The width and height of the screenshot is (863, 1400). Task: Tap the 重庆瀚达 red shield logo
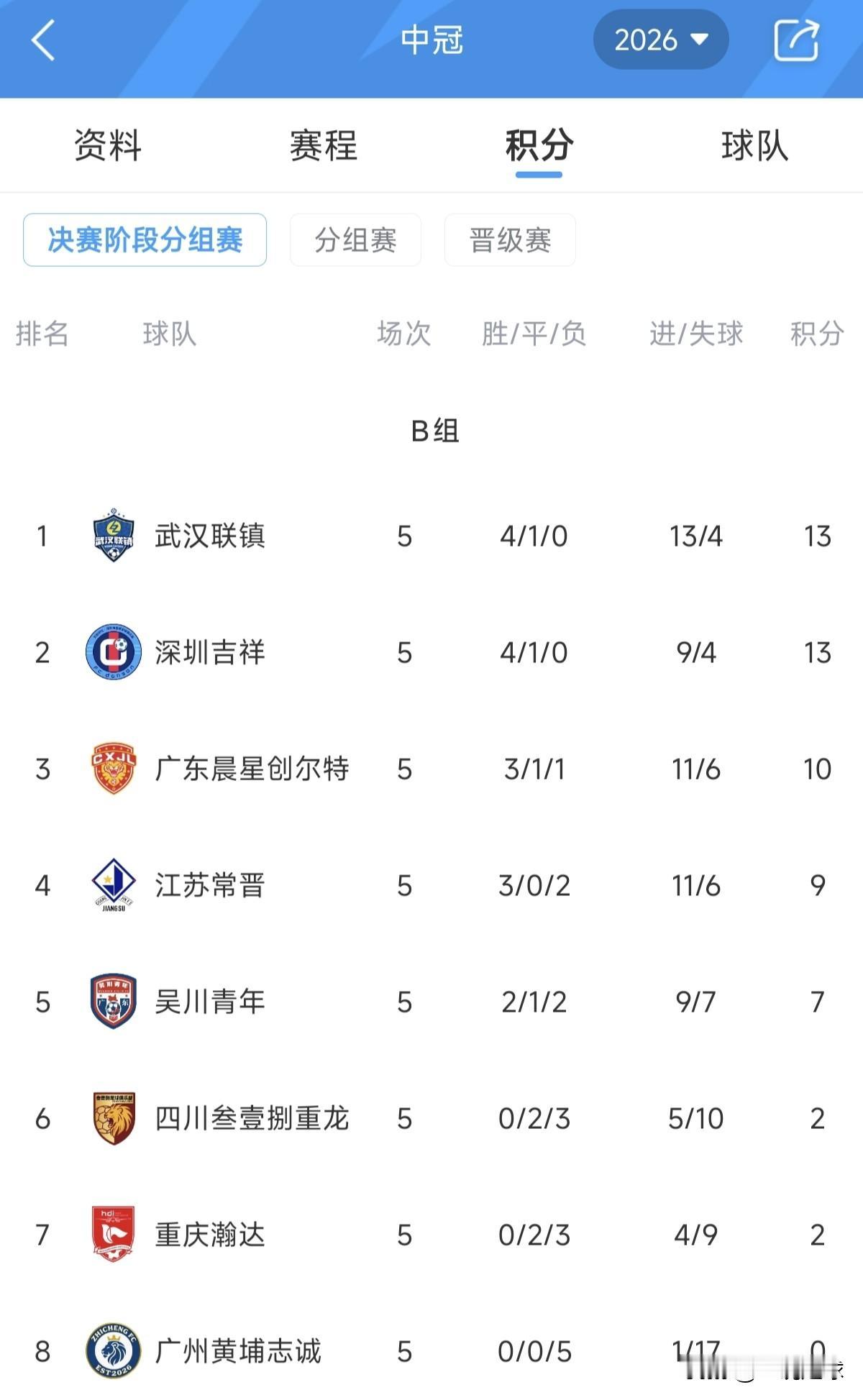pyautogui.click(x=114, y=1235)
